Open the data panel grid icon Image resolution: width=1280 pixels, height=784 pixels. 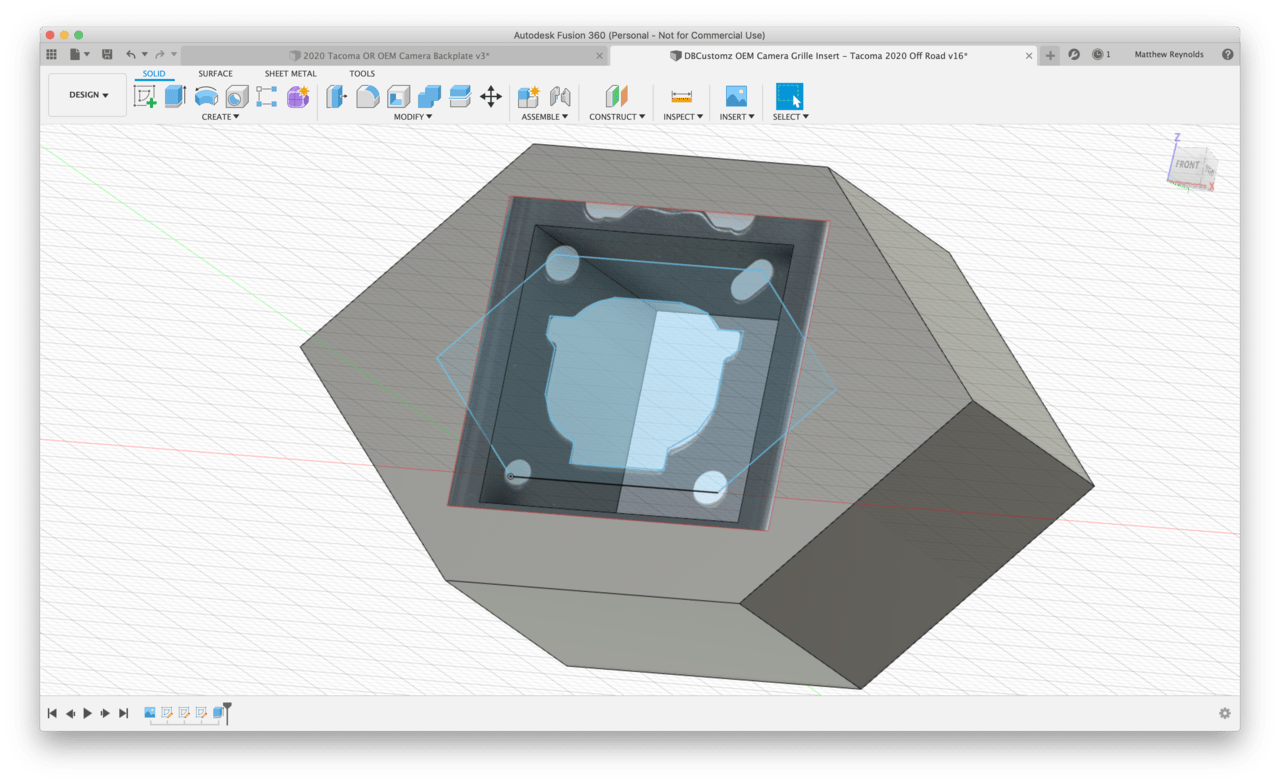pyautogui.click(x=51, y=55)
